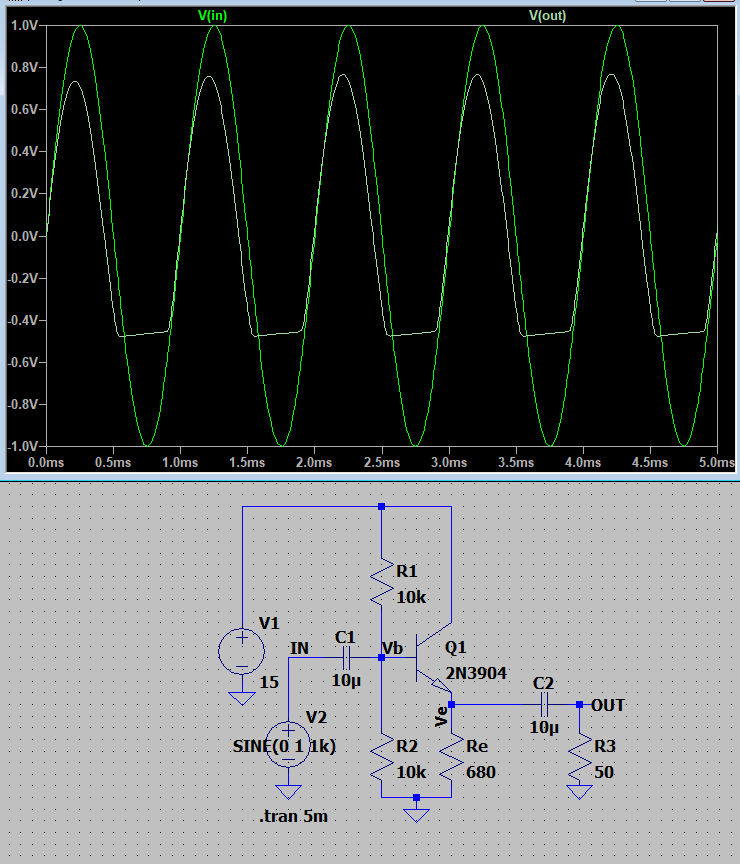Select the V2 sine source symbol
740x864 pixels.
(288, 744)
